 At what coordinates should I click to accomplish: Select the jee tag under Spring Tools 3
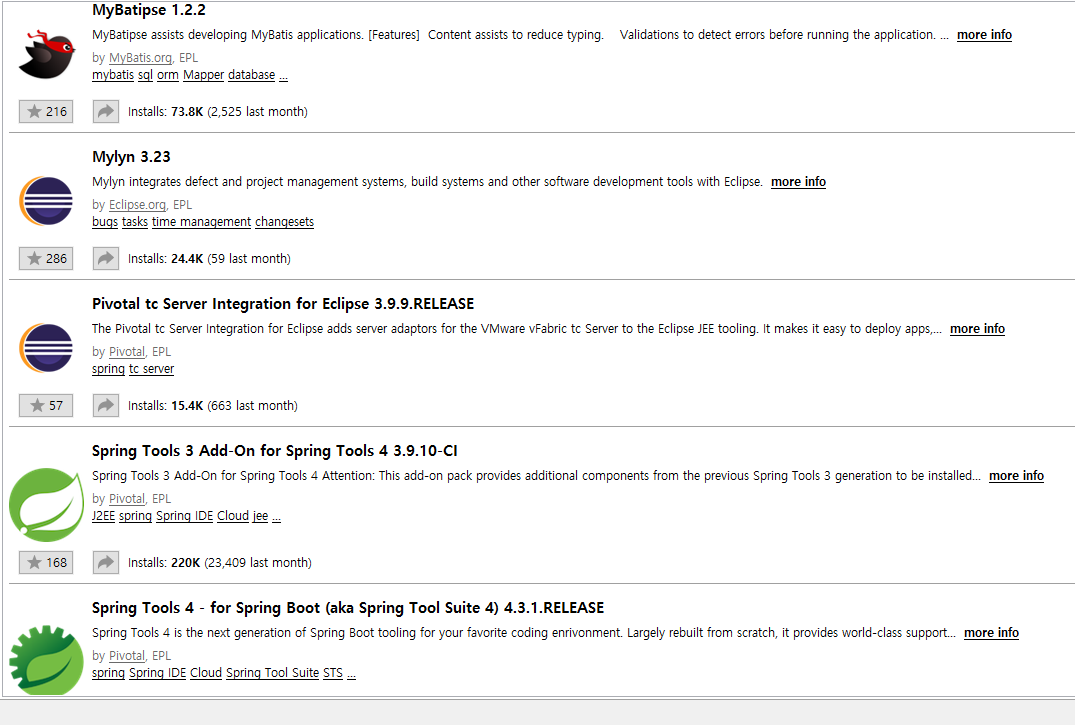(261, 516)
